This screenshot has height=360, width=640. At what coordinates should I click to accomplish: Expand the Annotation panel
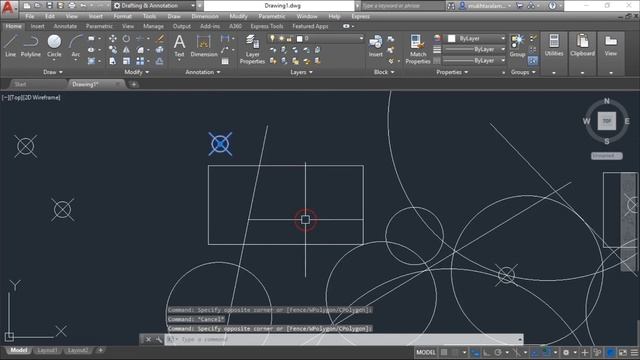coord(202,72)
